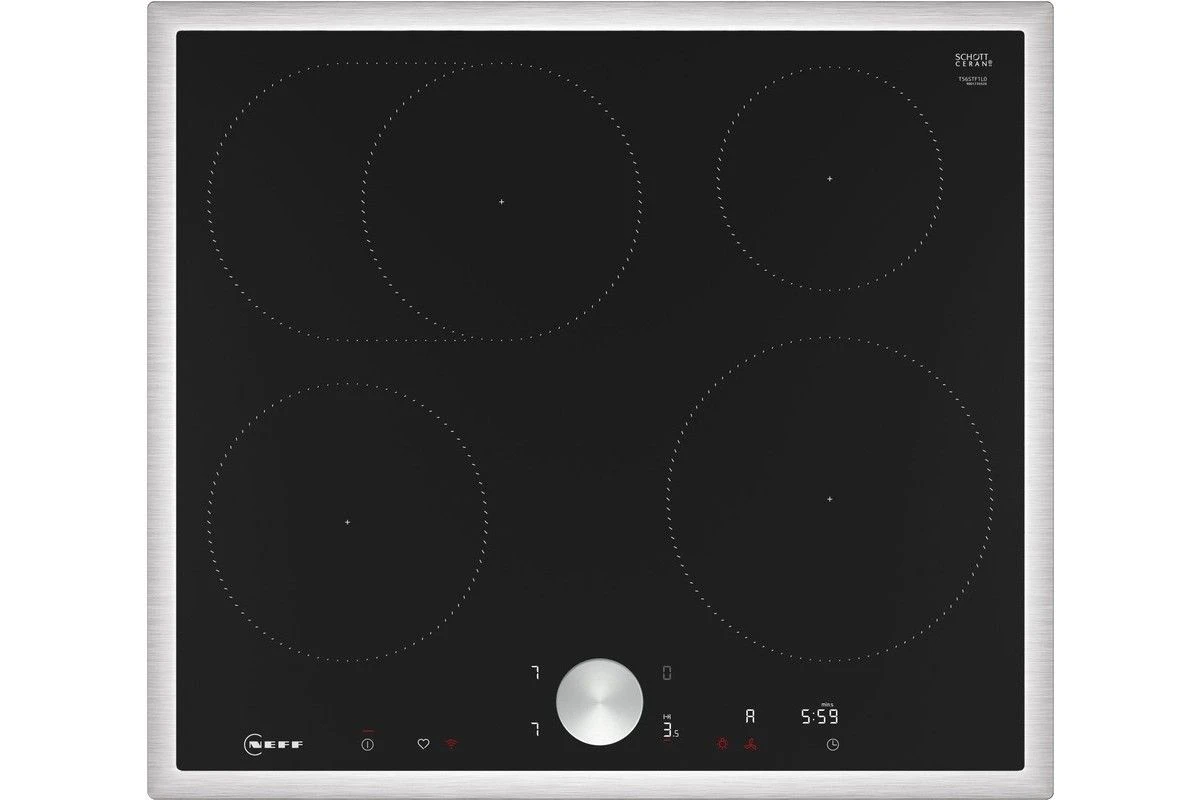Tap the red light bulb icon
Screen dimensions: 1200x800
[x=722, y=744]
